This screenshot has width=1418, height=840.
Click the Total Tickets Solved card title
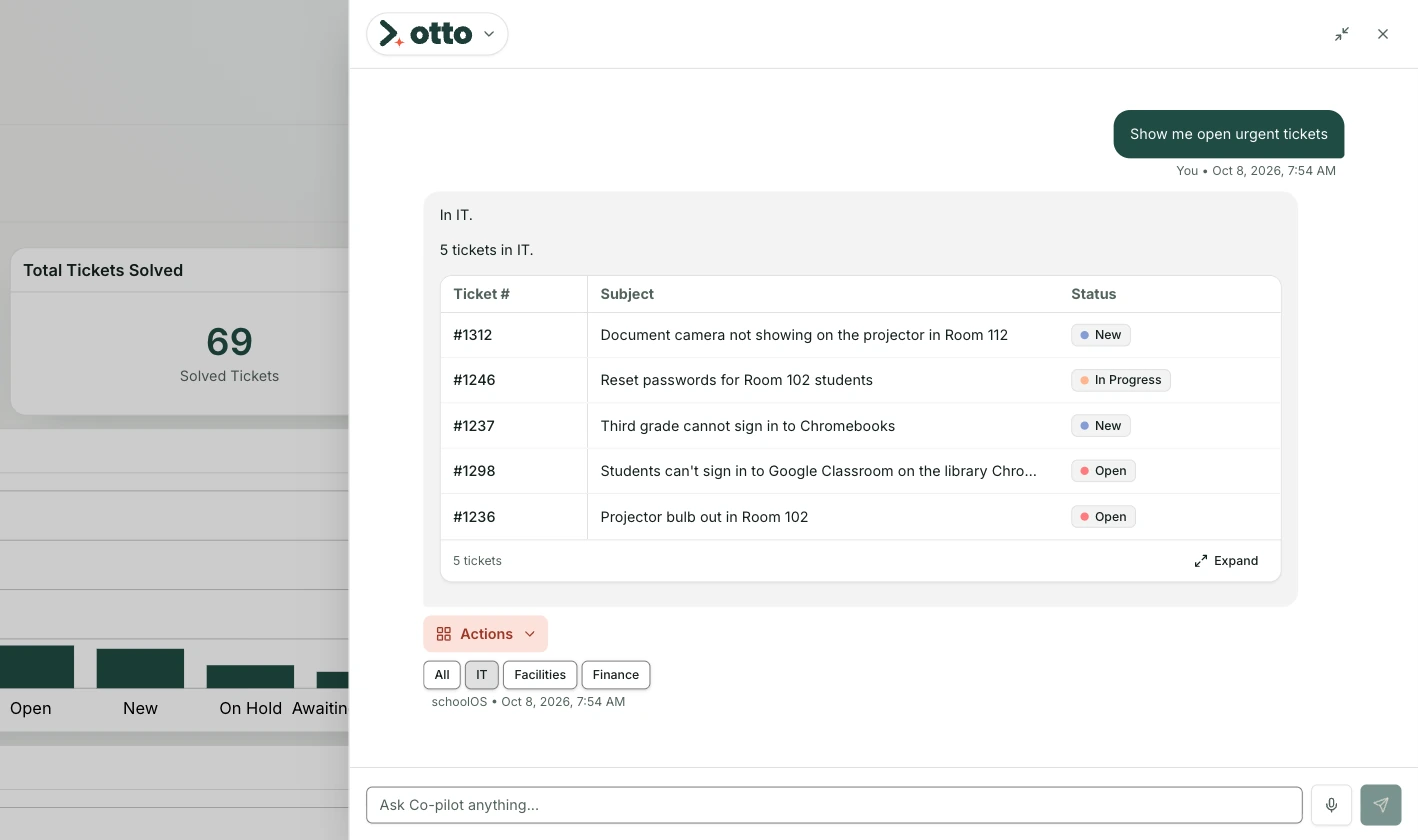[x=103, y=270]
